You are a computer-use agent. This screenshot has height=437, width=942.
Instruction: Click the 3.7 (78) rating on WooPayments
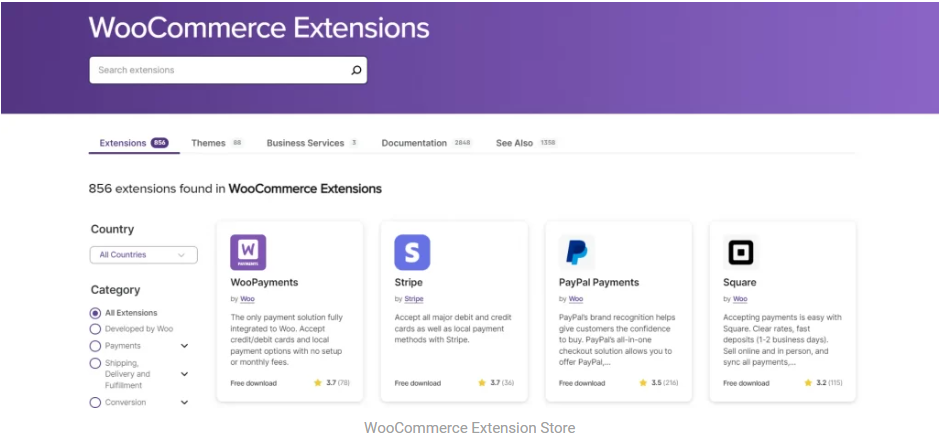(338, 383)
